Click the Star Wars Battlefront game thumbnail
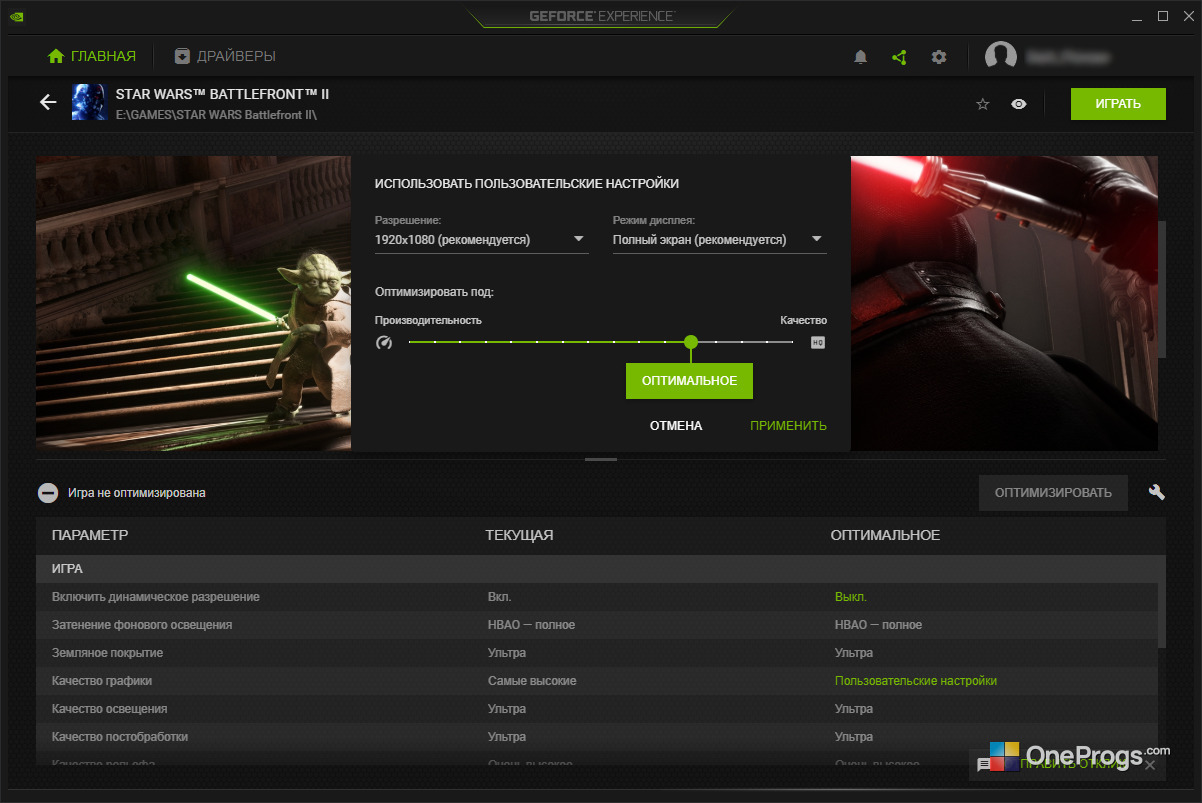The width and height of the screenshot is (1202, 803). 89,102
